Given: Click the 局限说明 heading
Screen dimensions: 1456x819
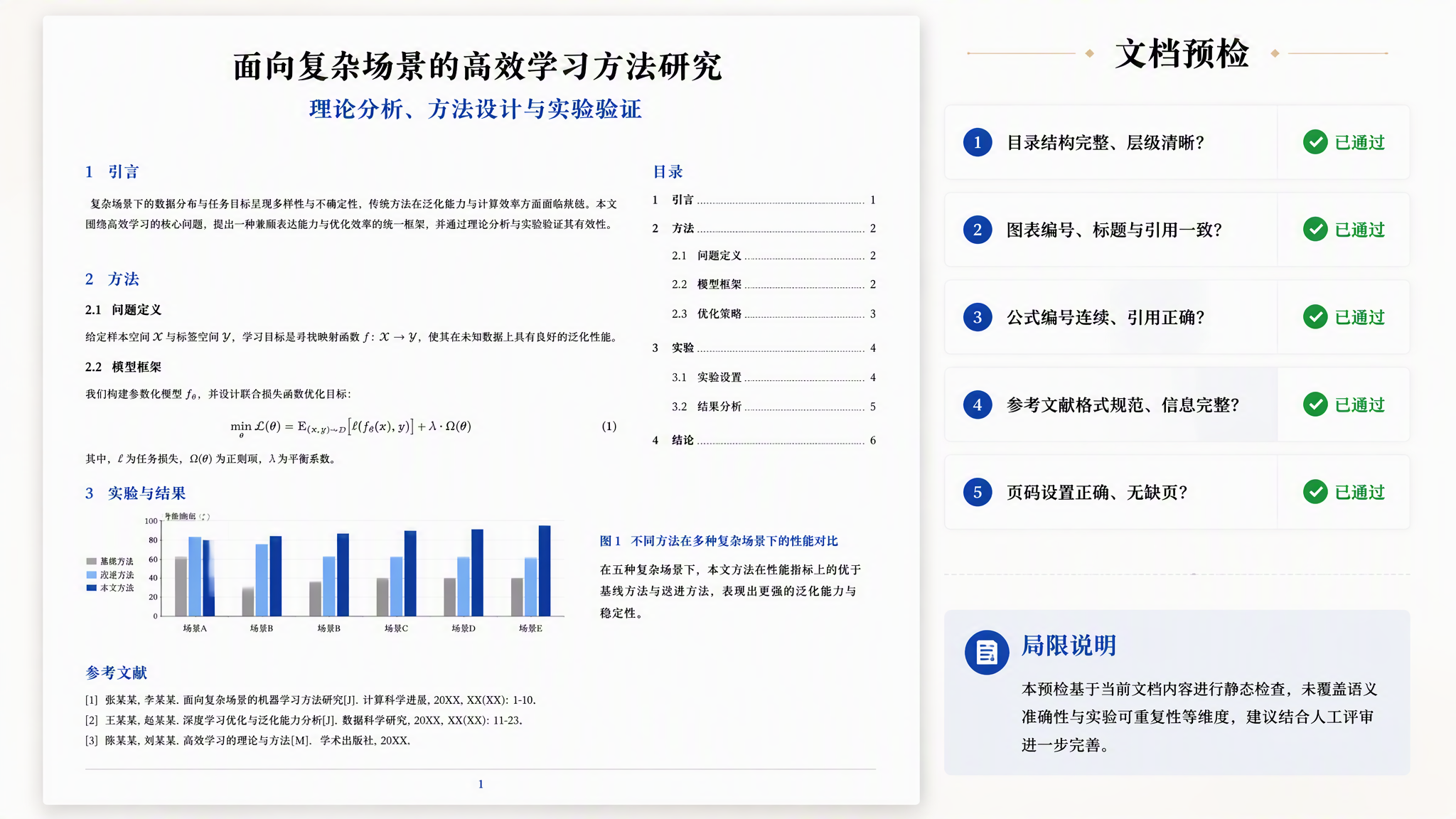Looking at the screenshot, I should [1069, 646].
